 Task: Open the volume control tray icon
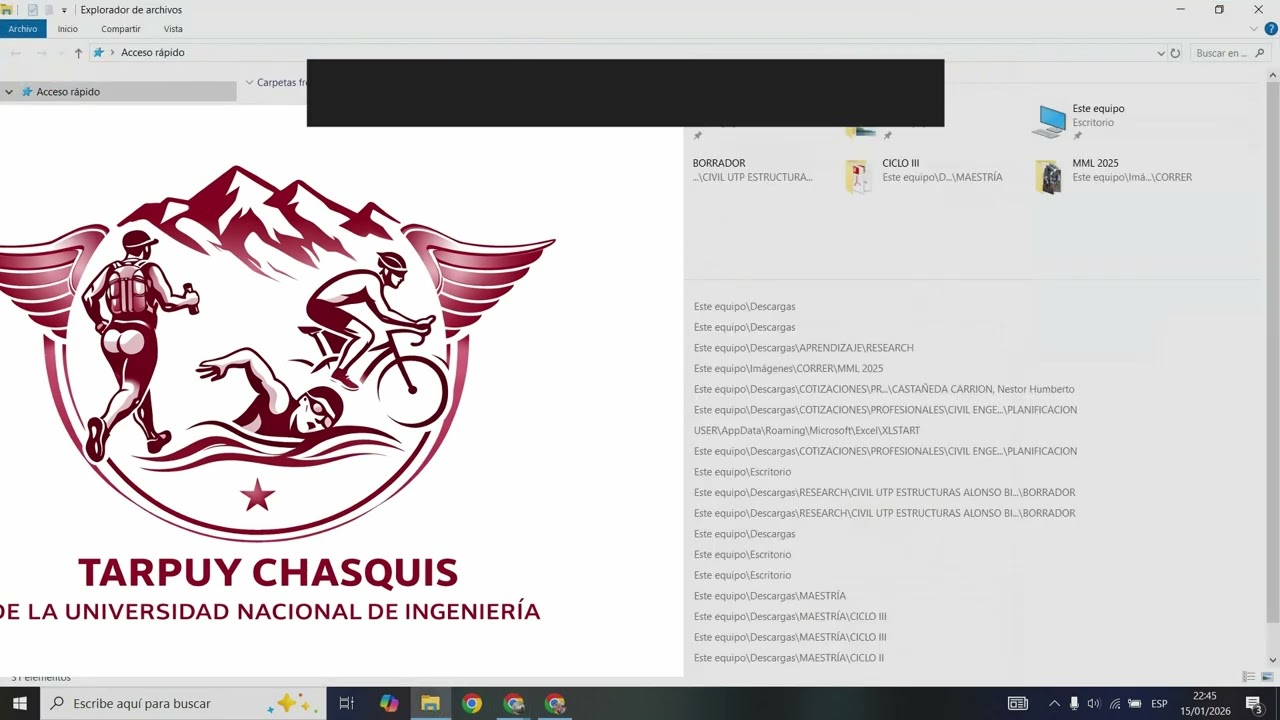(x=1094, y=704)
